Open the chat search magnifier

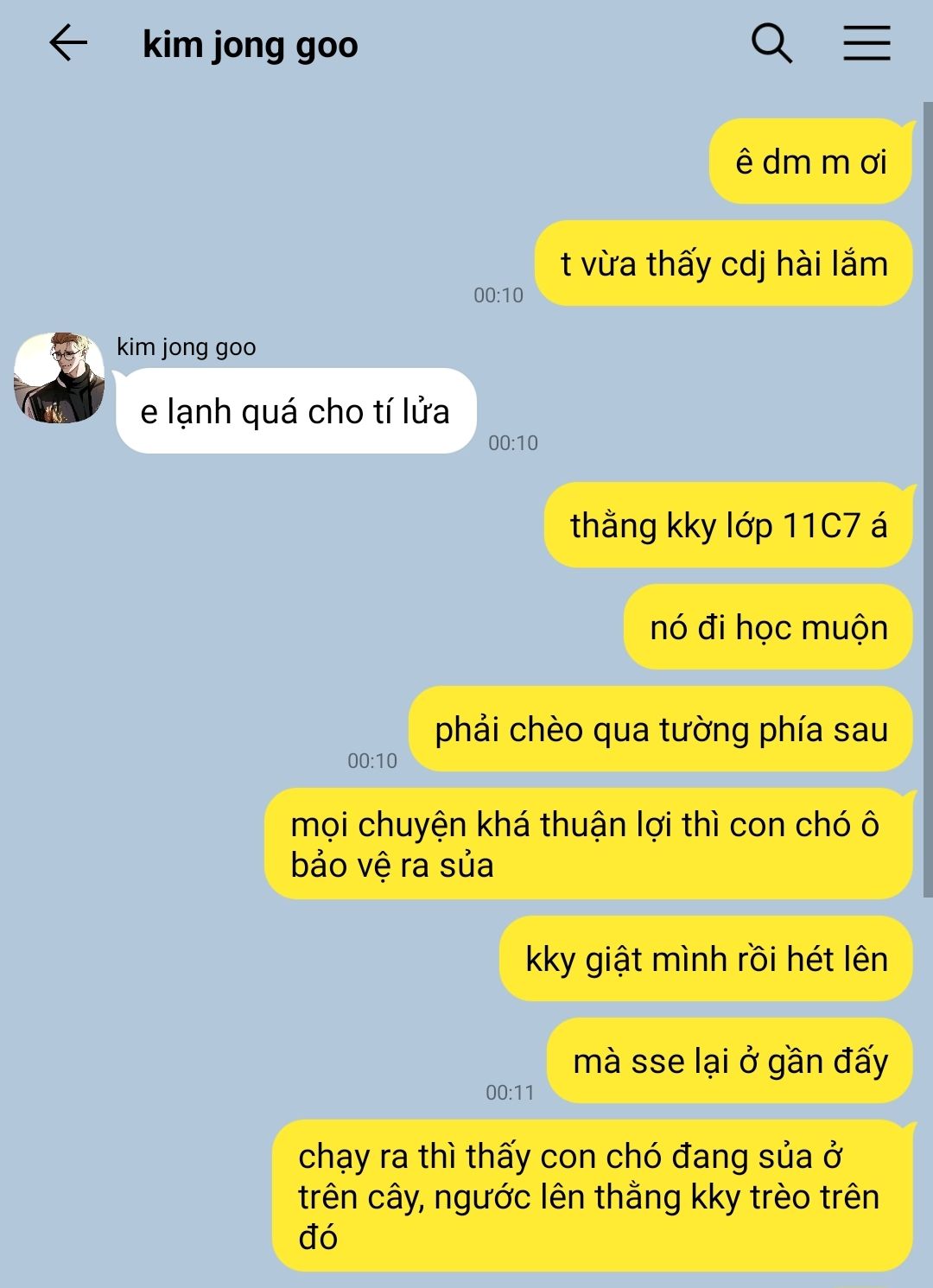tap(771, 43)
